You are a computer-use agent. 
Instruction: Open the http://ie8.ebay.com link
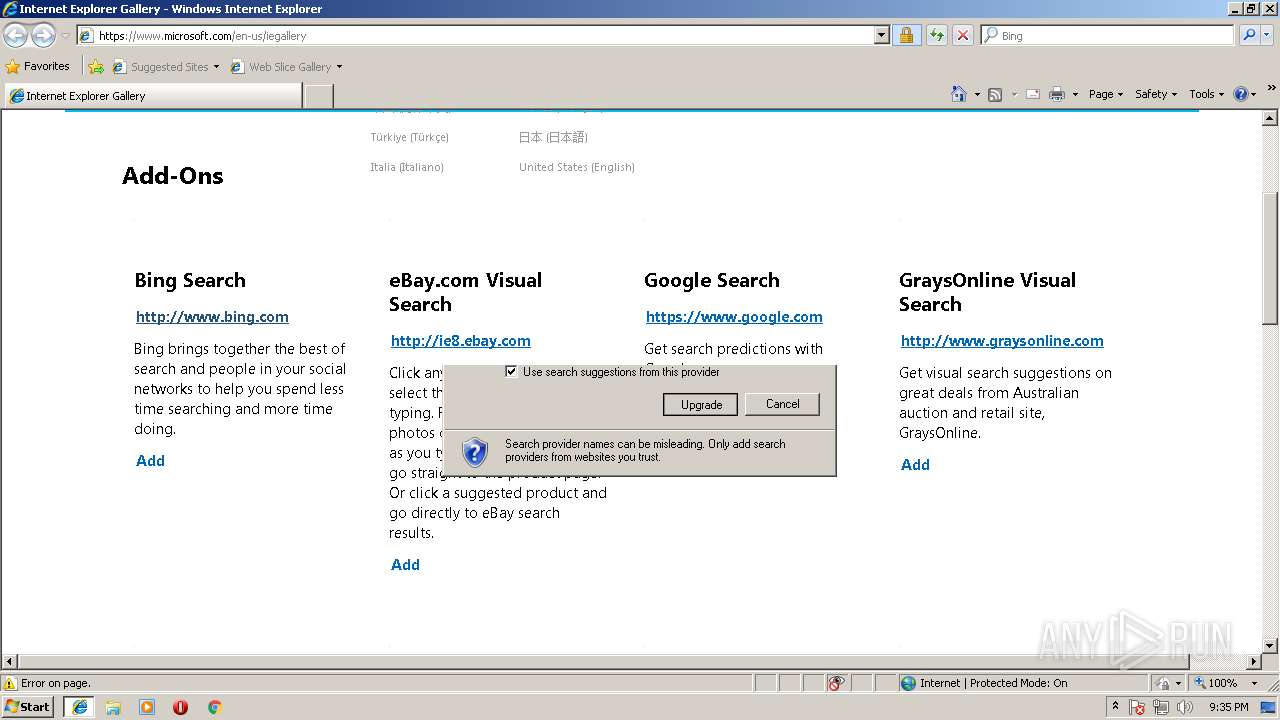[x=461, y=341]
